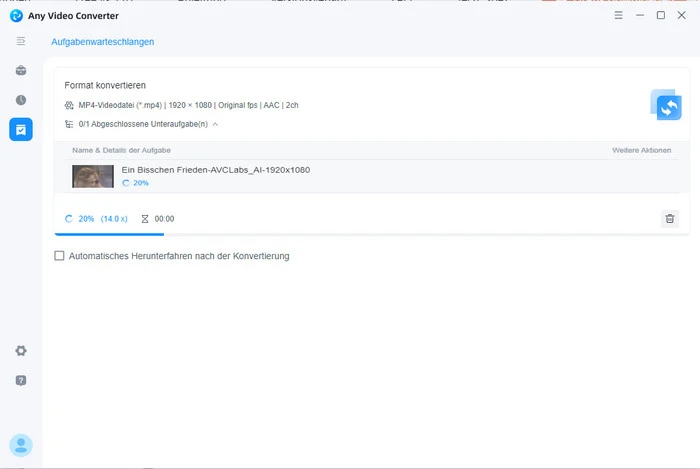This screenshot has height=469, width=700.
Task: Click the Weitere Aktionen column header
Action: tap(641, 150)
